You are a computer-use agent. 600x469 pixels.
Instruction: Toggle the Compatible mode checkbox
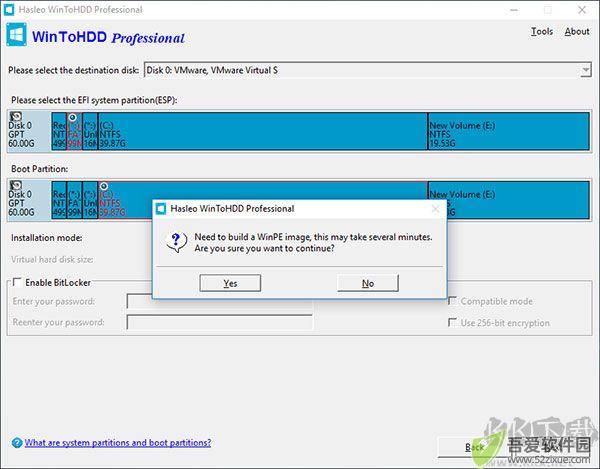(452, 301)
